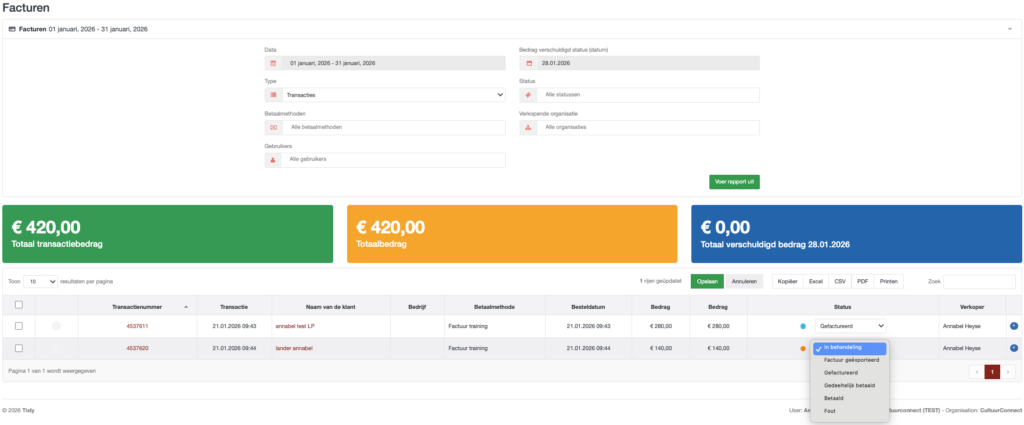Screen dimensions: 1024x425
Task: Click the Opslaan button
Action: point(706,282)
